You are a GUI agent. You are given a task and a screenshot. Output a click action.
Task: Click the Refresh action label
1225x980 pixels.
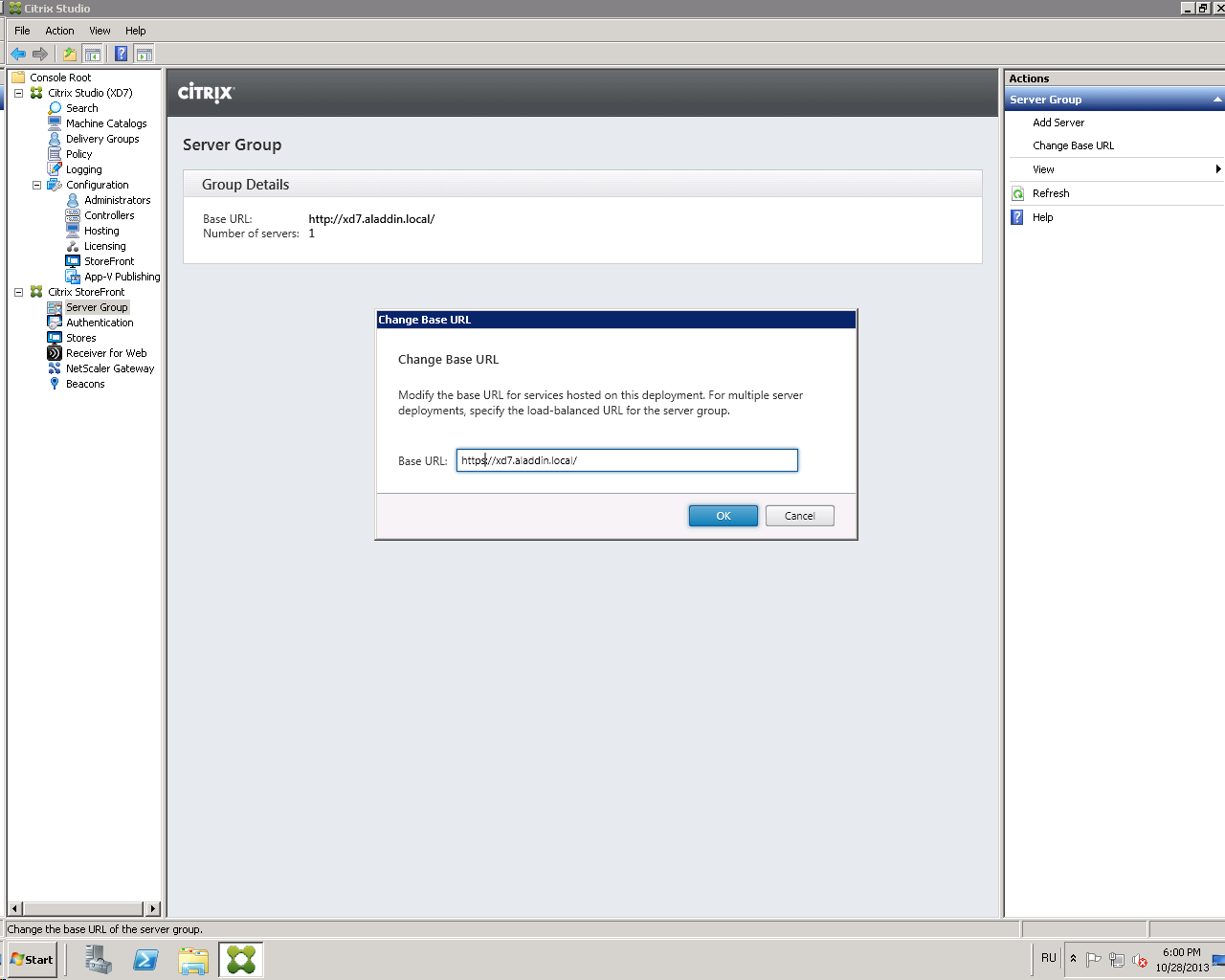[x=1051, y=193]
